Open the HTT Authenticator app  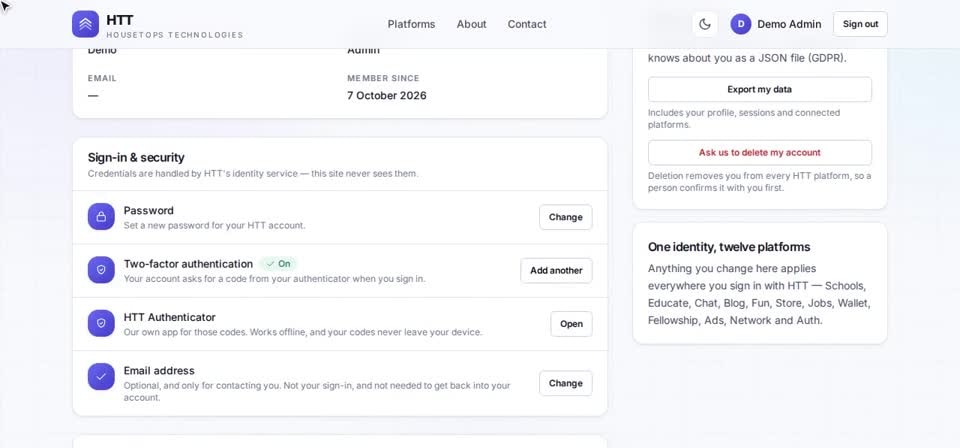tap(571, 324)
